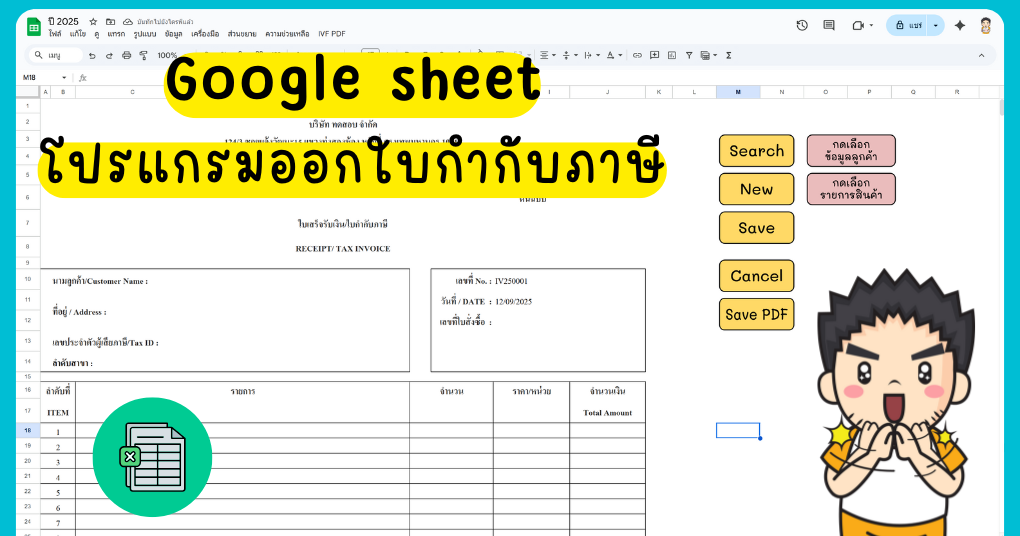Select the highlighted column M header
Screen dimensions: 1020x536
(738, 92)
